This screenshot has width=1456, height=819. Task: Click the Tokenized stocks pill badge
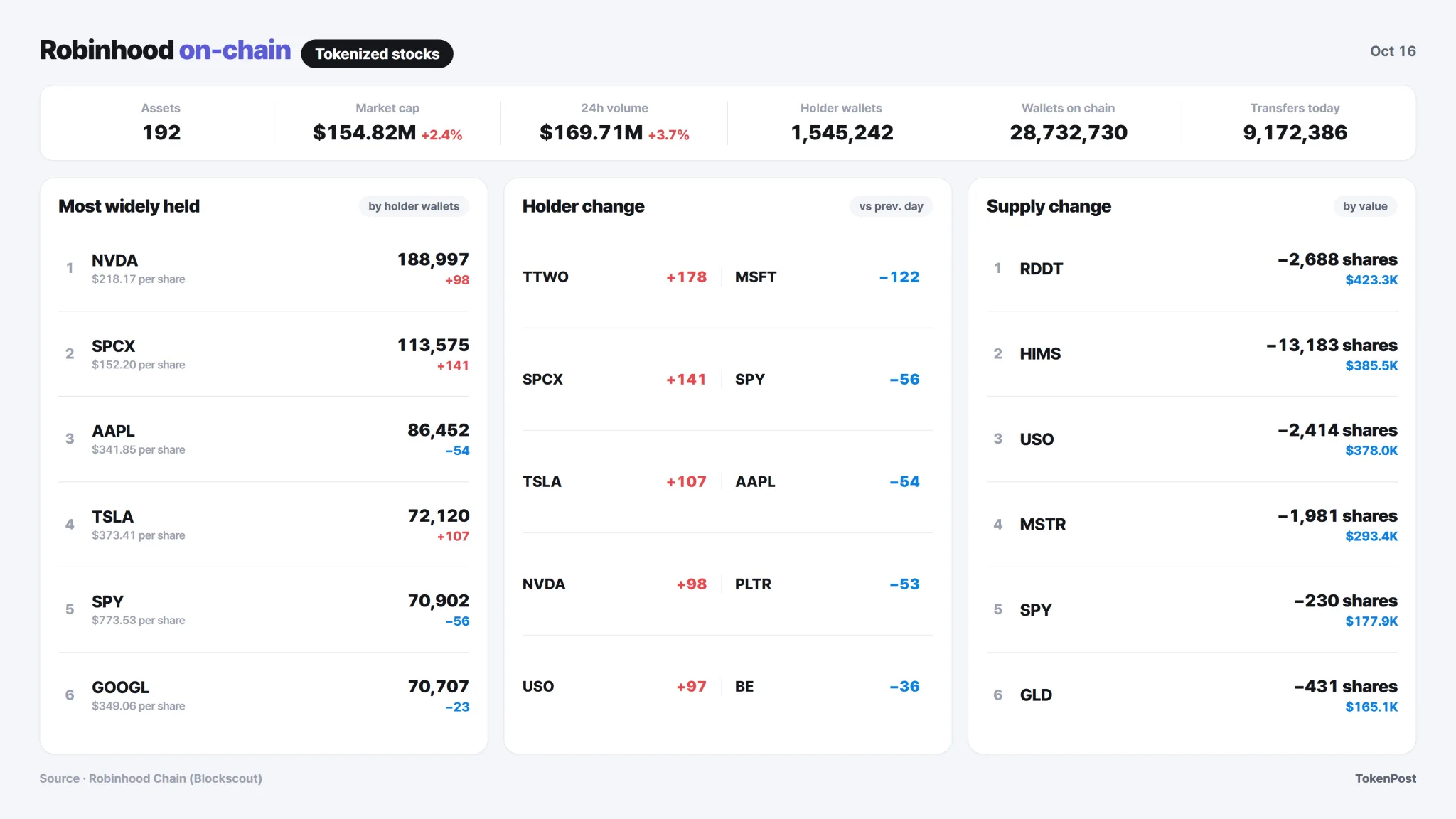tap(377, 54)
